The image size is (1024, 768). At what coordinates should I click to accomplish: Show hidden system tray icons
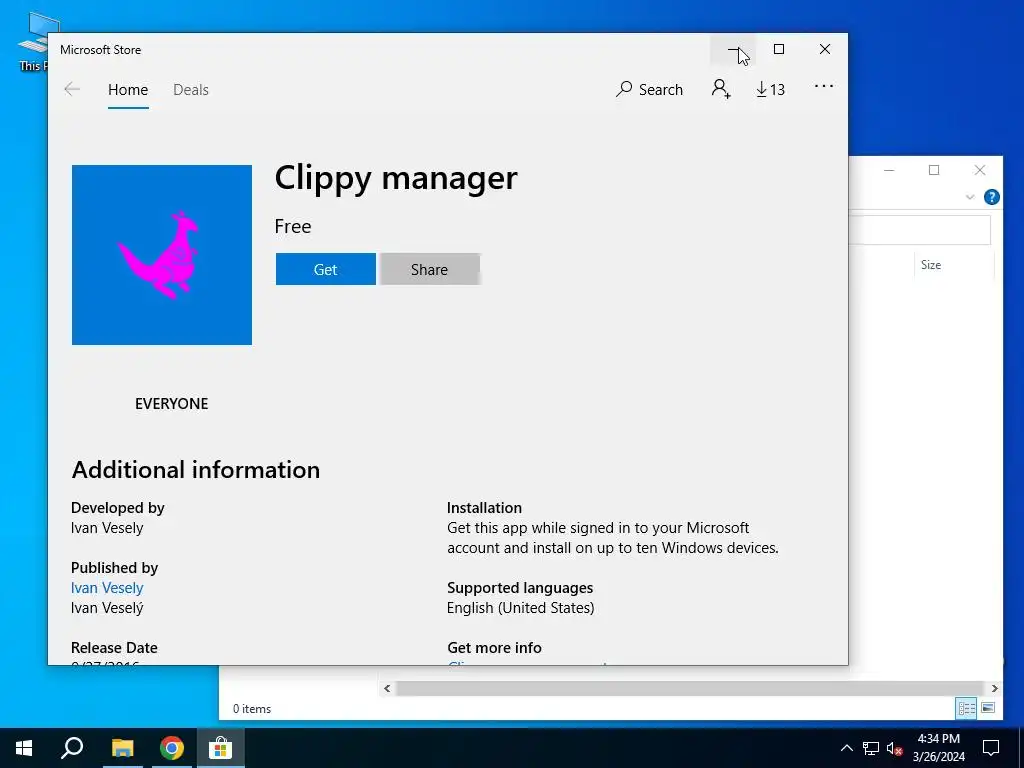coord(846,748)
